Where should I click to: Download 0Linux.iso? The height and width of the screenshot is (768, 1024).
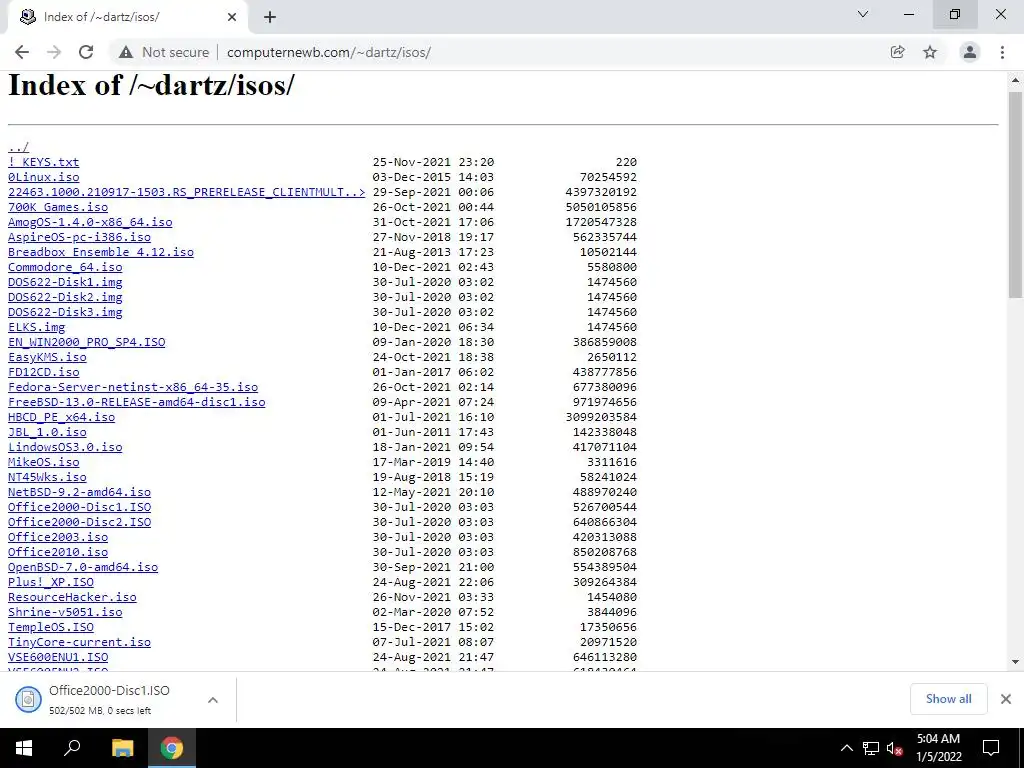44,177
